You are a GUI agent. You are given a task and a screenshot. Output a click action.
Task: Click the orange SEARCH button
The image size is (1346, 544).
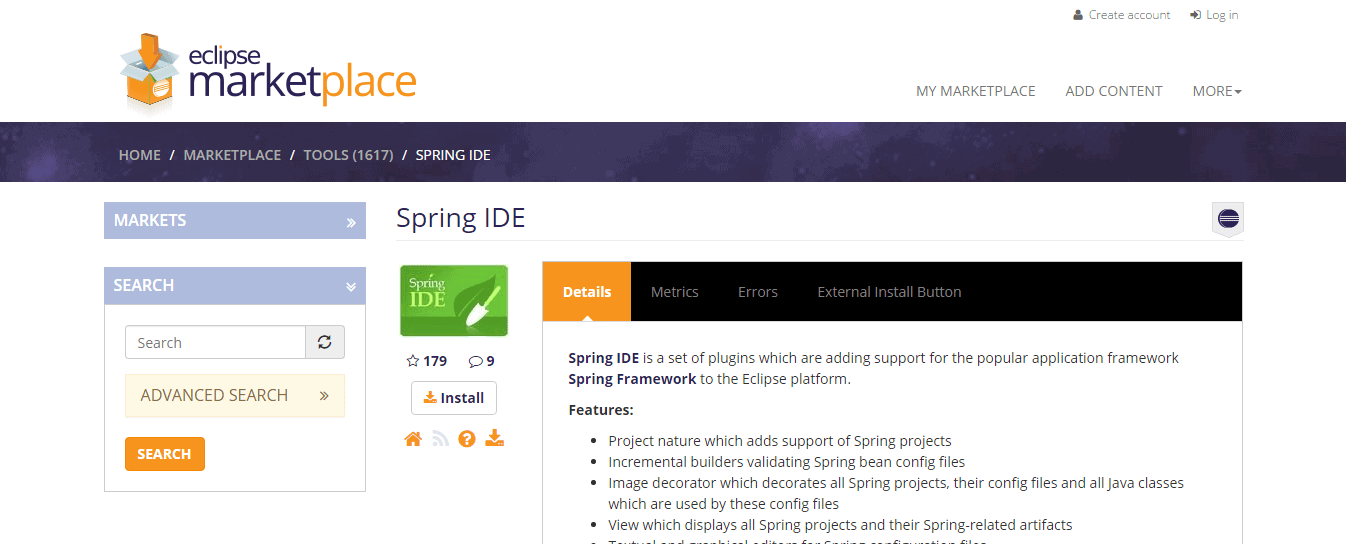point(165,454)
